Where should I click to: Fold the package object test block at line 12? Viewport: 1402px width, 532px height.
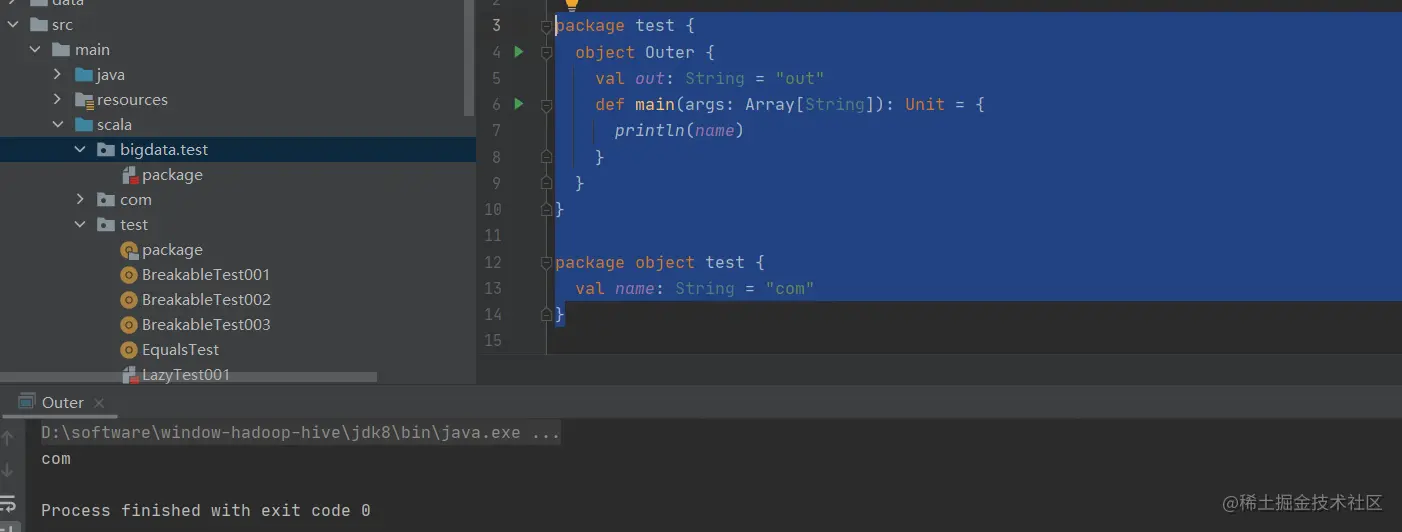(x=547, y=263)
